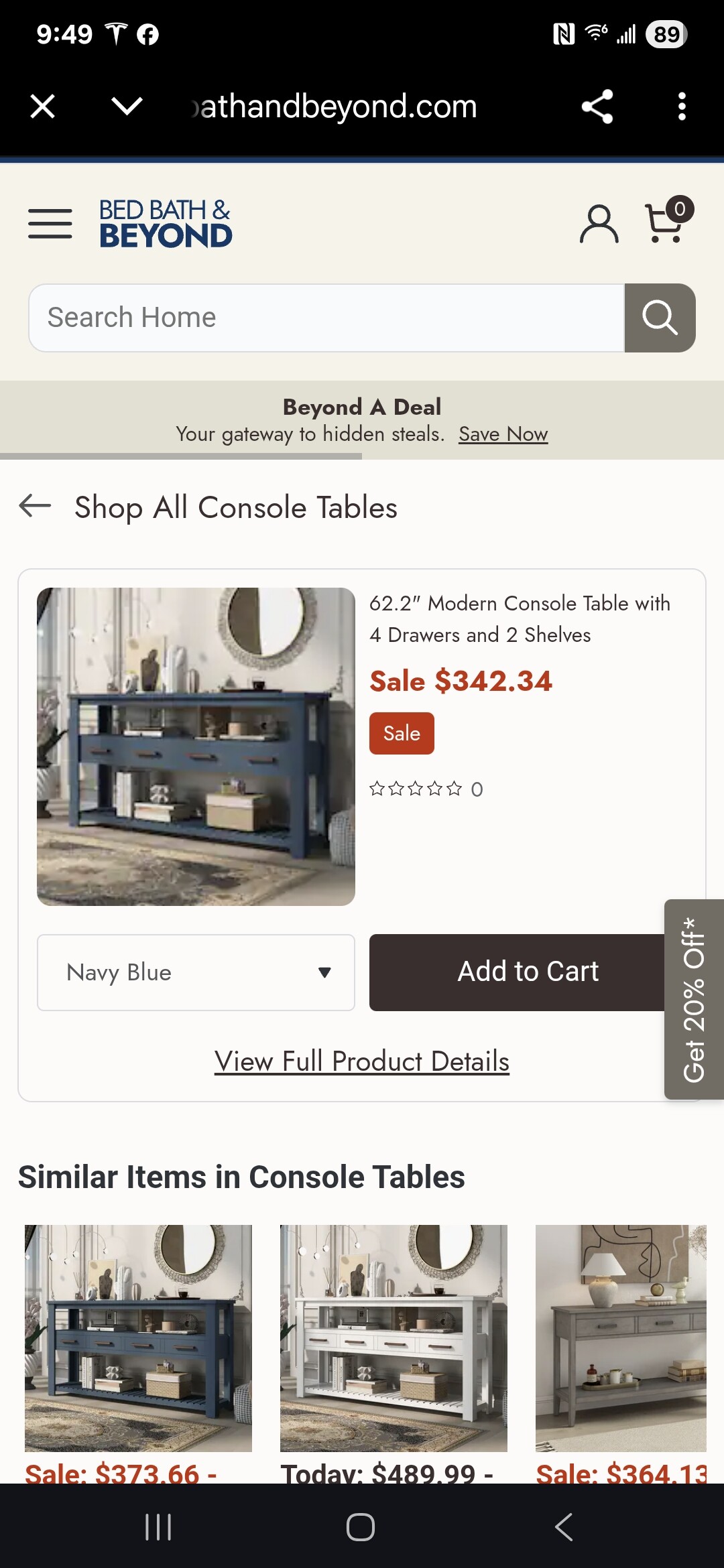Go to Bed Bath & Beyond homepage logo
The image size is (724, 1568).
pos(165,224)
